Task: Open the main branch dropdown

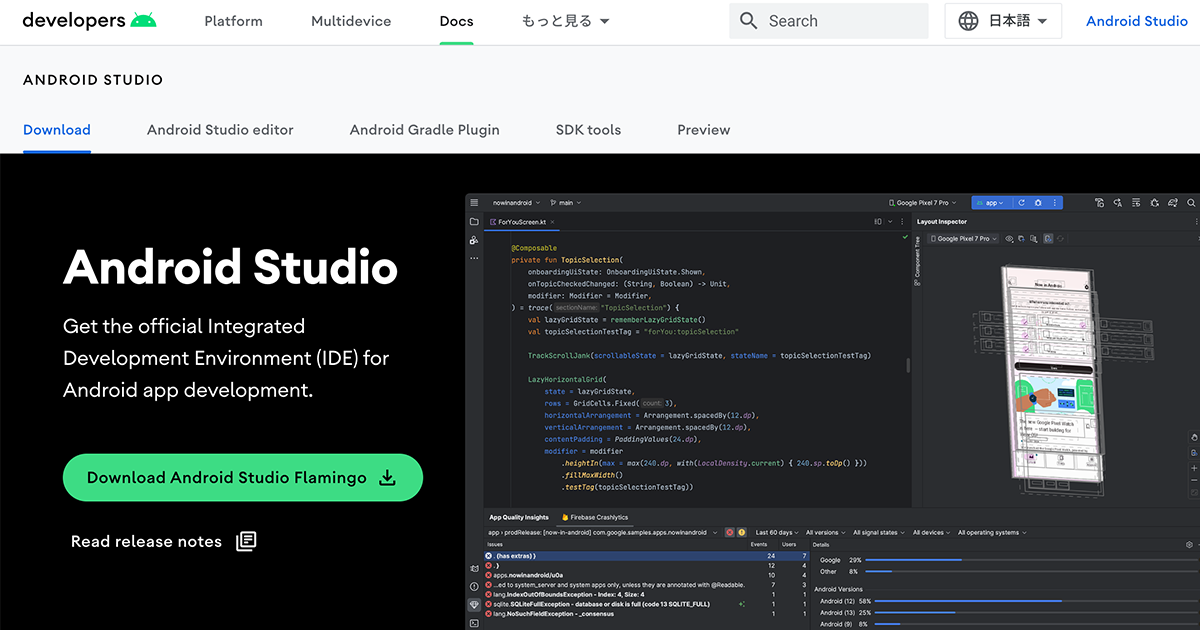Action: (x=565, y=202)
